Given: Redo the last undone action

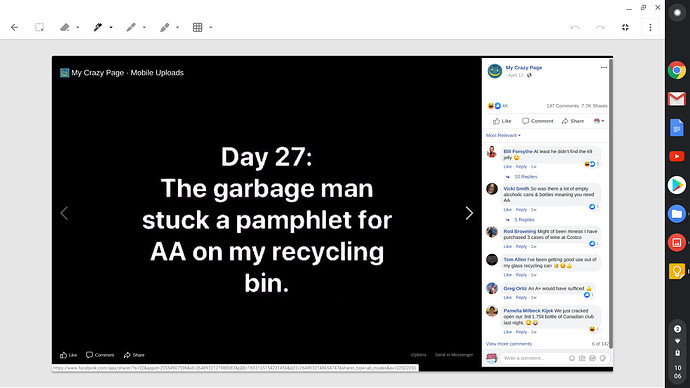Looking at the screenshot, I should pyautogui.click(x=600, y=27).
